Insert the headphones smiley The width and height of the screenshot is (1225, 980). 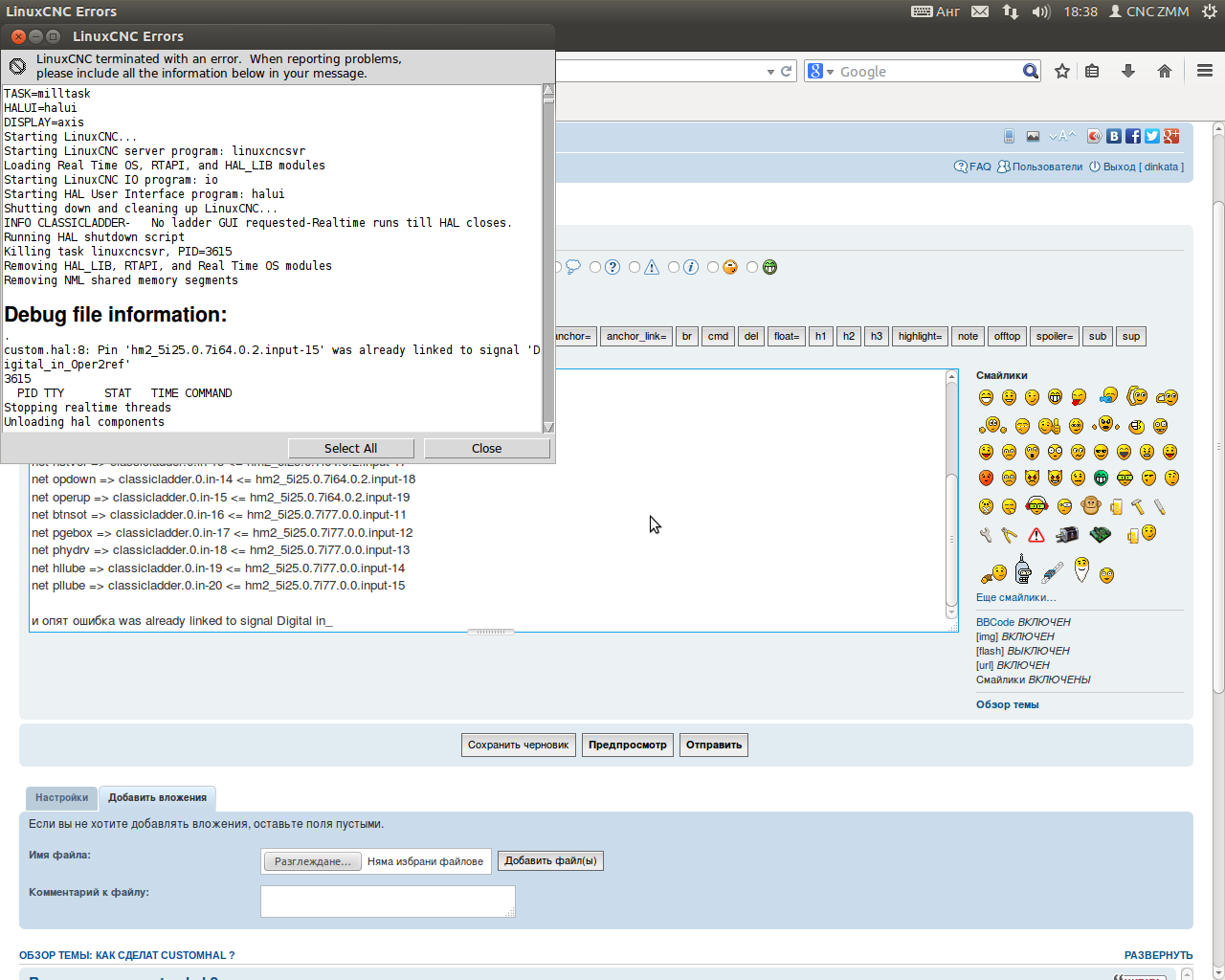coord(1036,505)
